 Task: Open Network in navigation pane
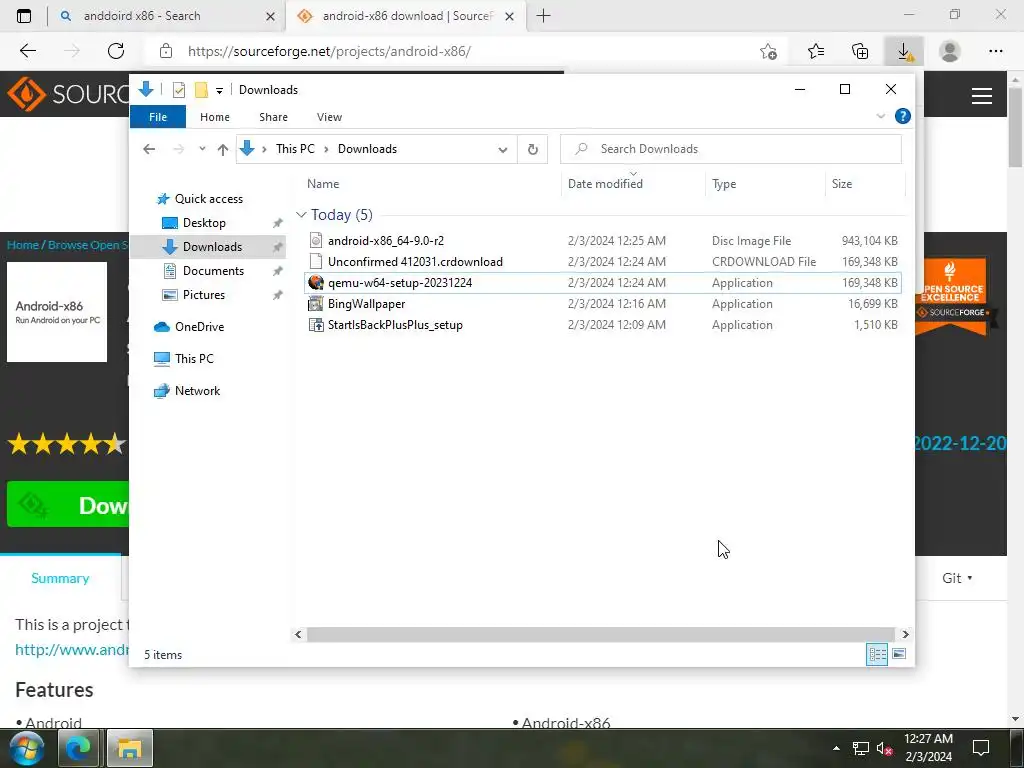click(x=197, y=391)
